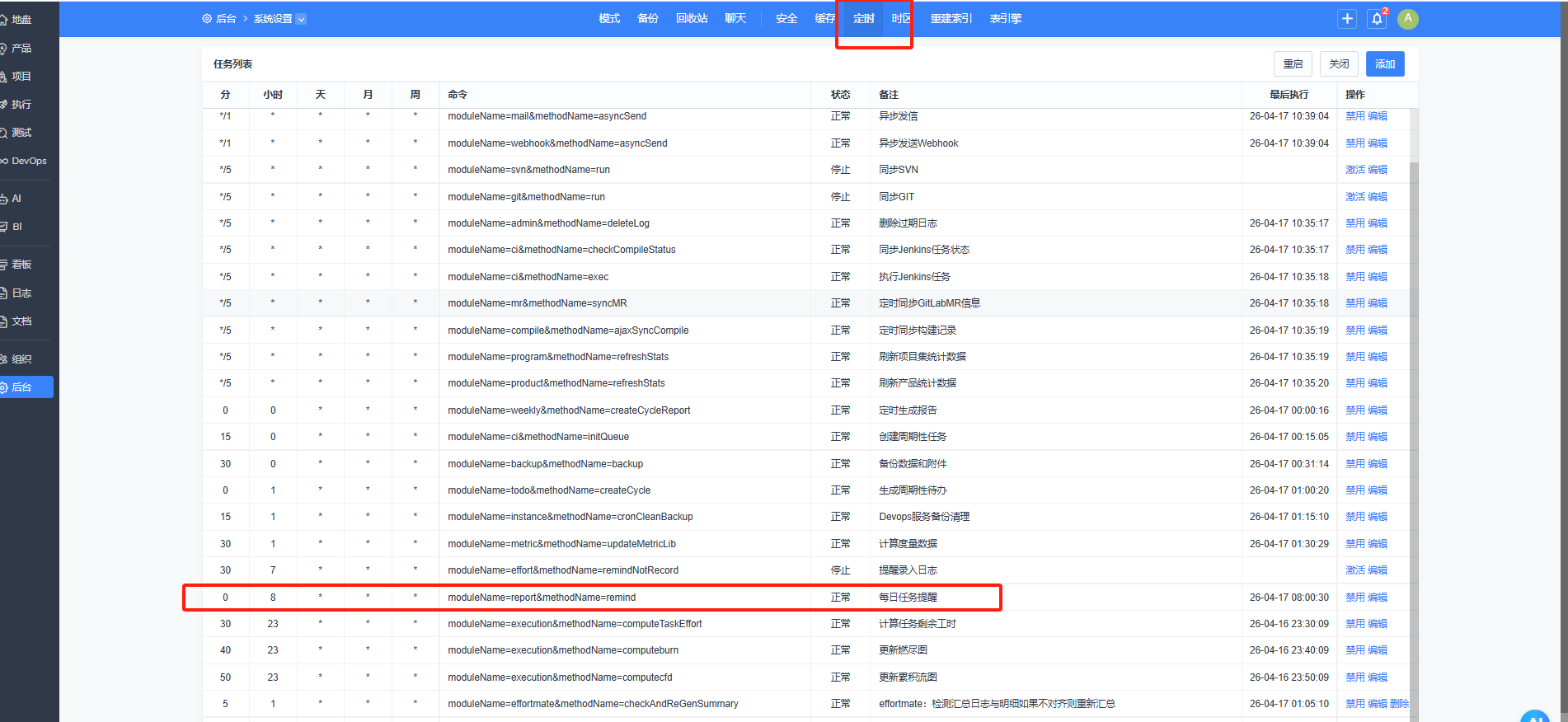Go to the 时区 tab

[902, 19]
